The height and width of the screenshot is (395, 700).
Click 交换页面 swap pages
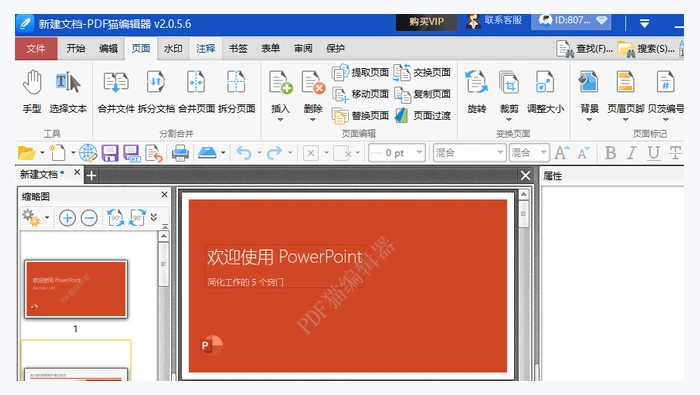click(x=422, y=72)
